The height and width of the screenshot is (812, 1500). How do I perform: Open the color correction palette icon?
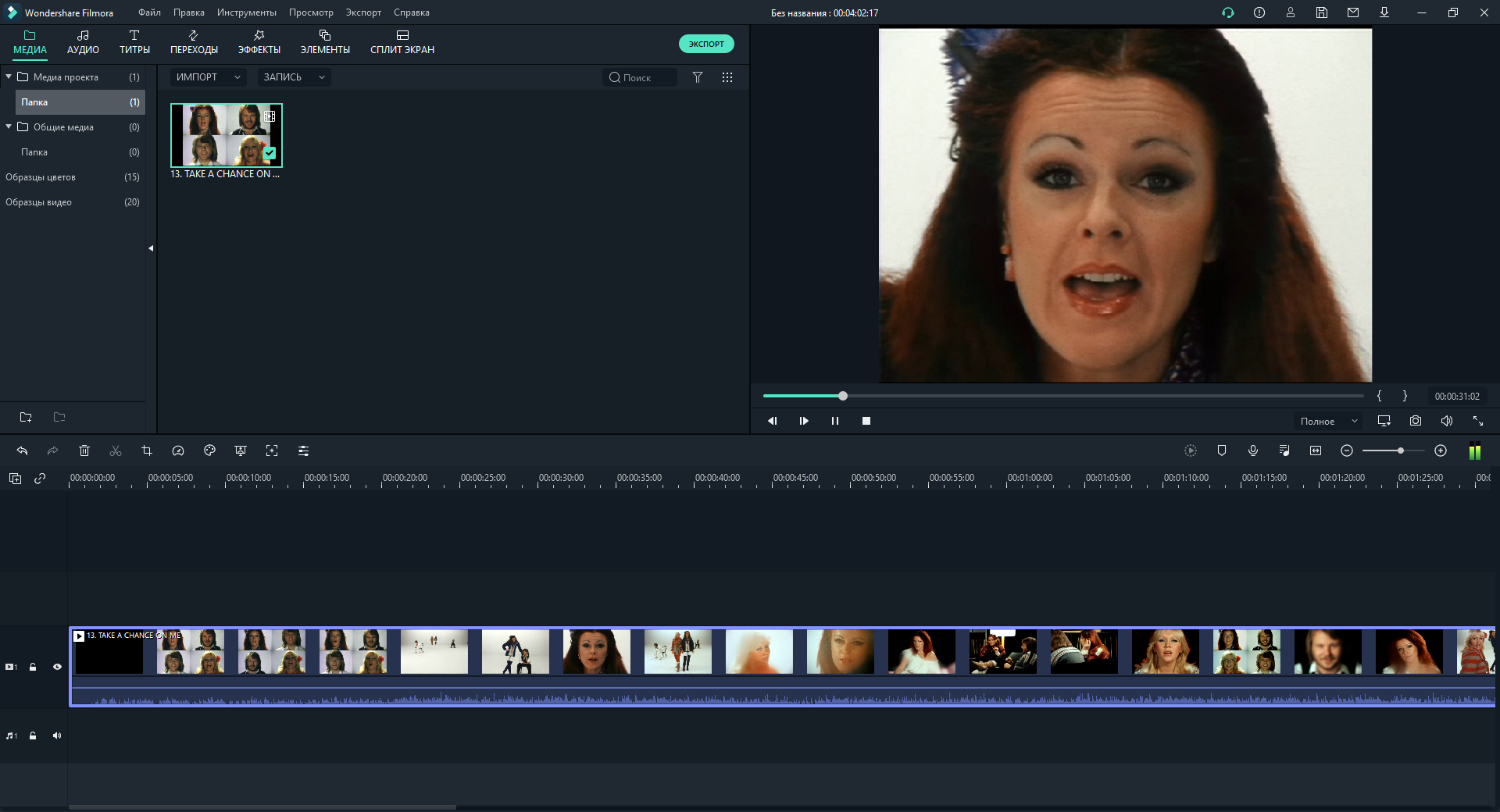209,451
